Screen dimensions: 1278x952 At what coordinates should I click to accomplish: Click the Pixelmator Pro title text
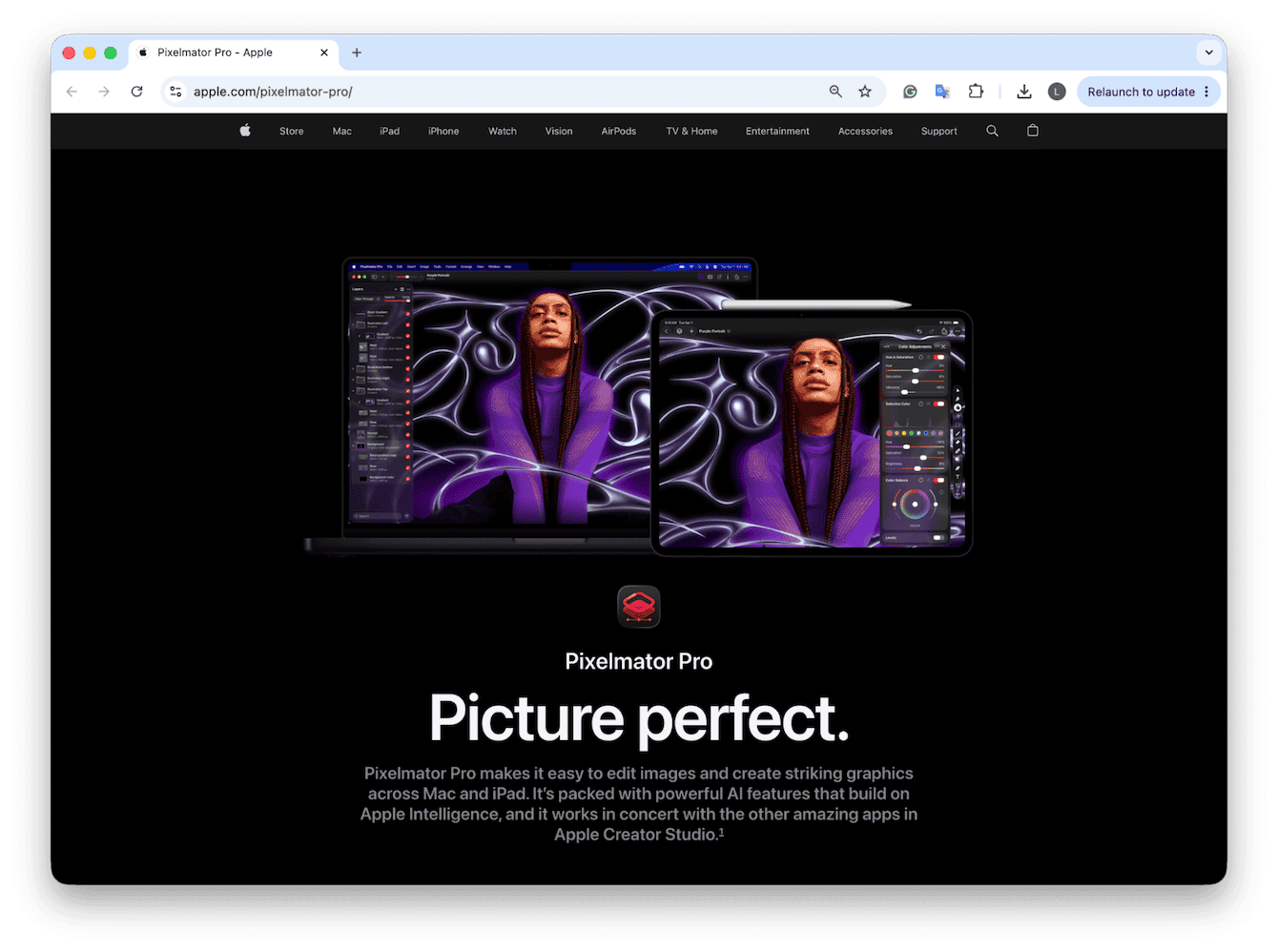(639, 661)
